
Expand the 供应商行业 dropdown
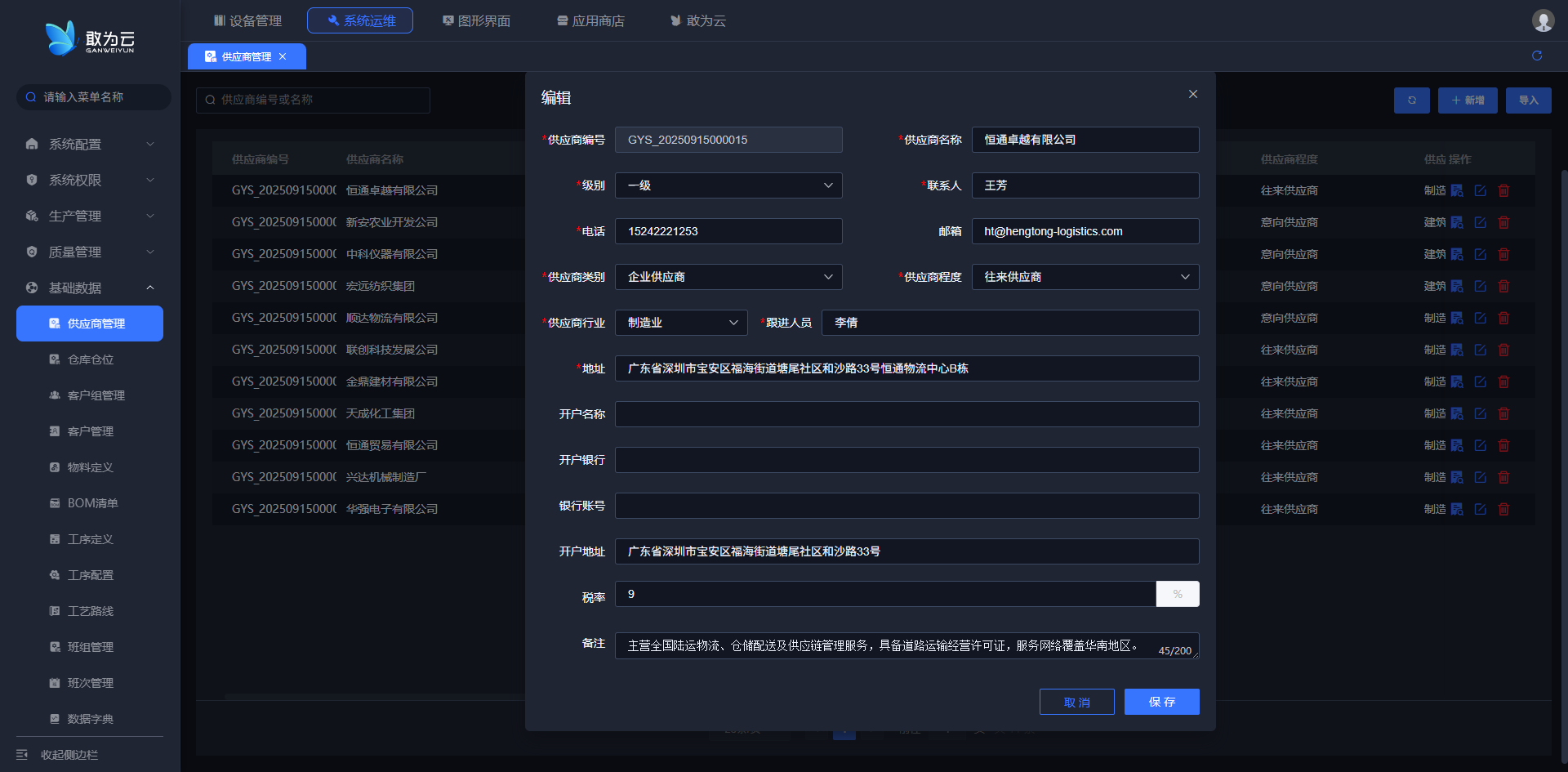pos(681,323)
